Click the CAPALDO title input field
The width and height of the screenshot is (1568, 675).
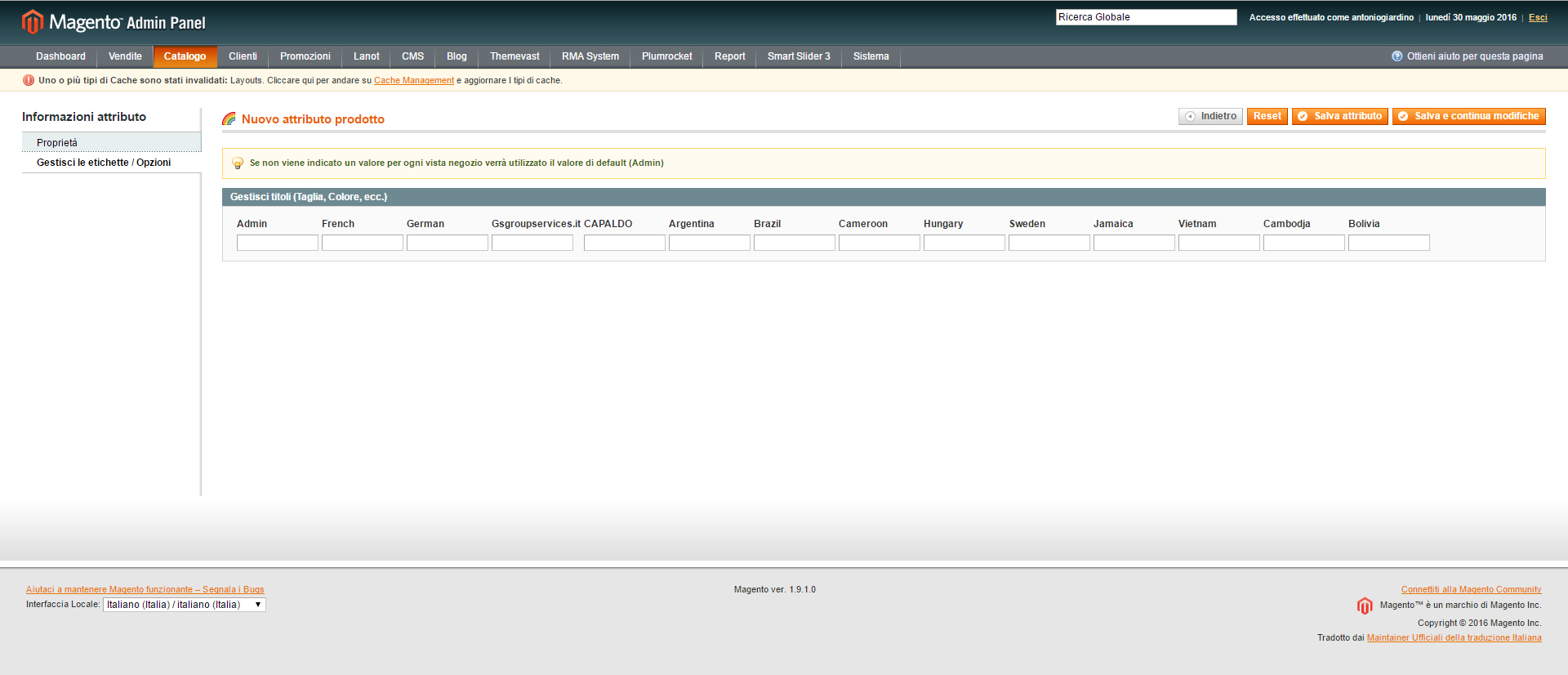(x=625, y=243)
